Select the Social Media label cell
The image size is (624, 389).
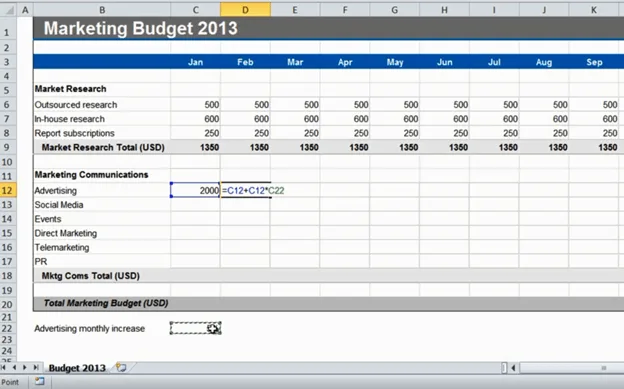point(102,205)
